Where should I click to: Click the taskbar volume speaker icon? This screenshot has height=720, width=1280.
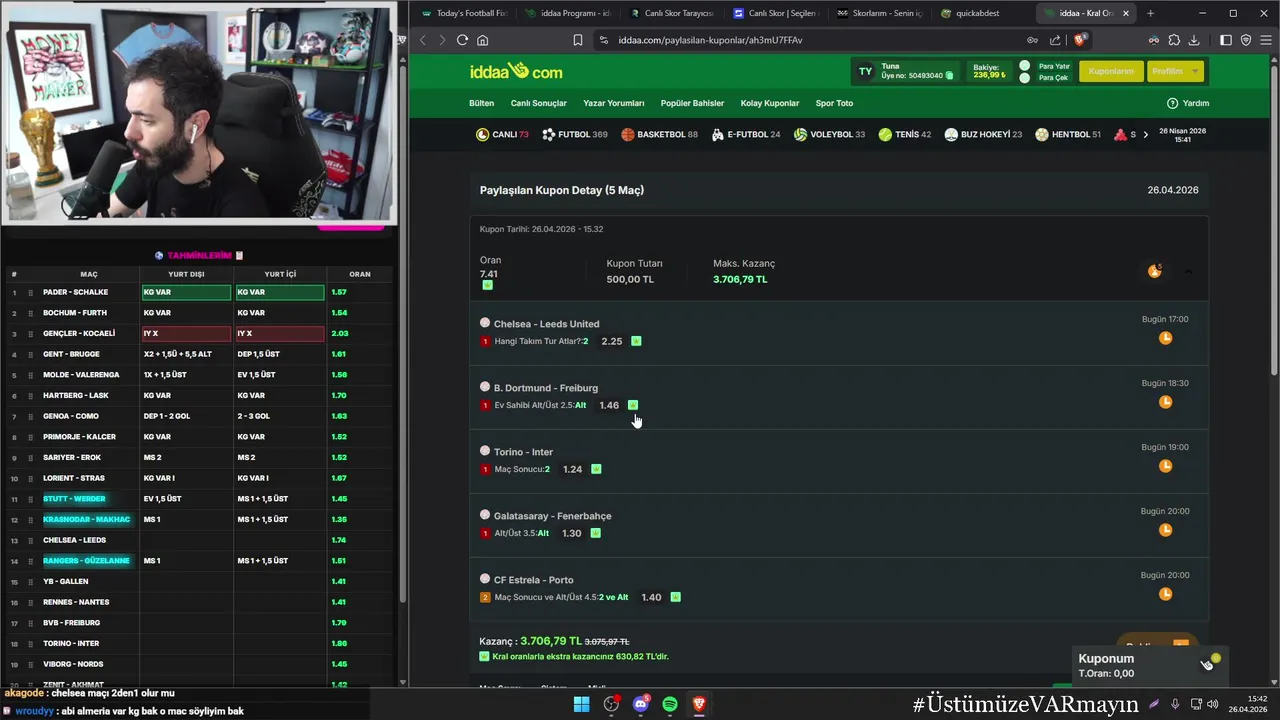1212,704
